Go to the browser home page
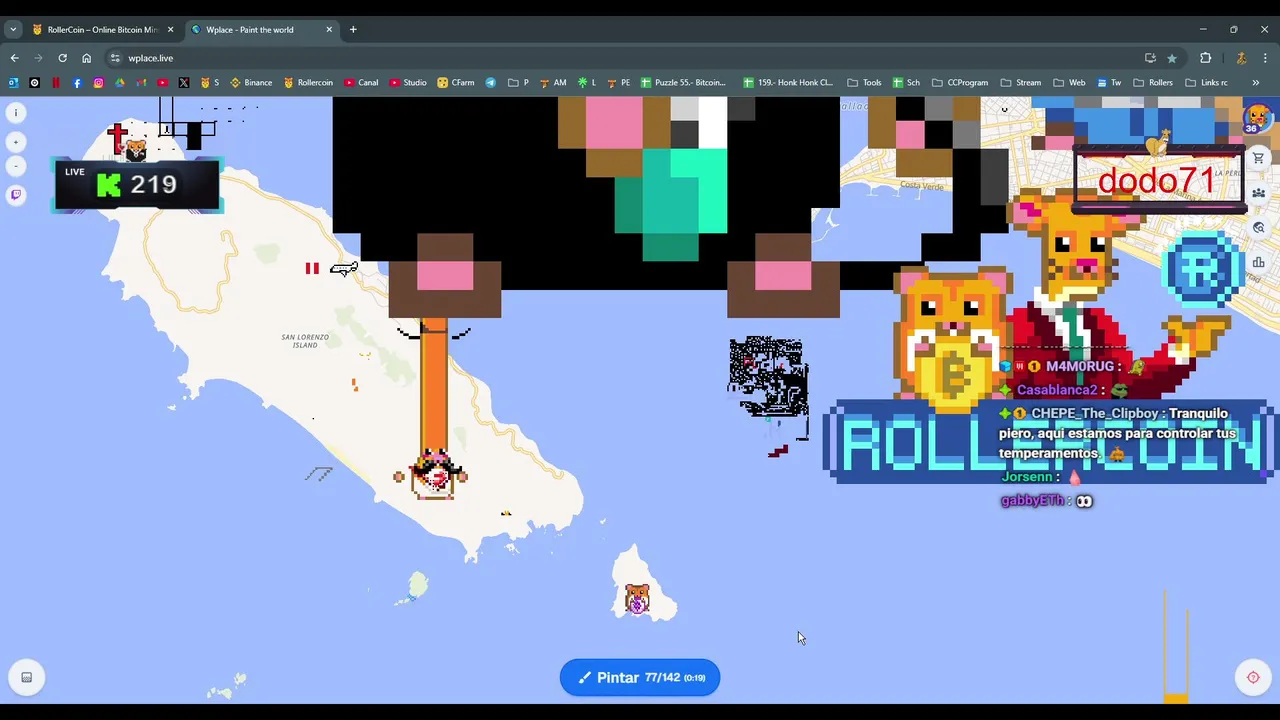This screenshot has width=1280, height=720. coord(86,58)
